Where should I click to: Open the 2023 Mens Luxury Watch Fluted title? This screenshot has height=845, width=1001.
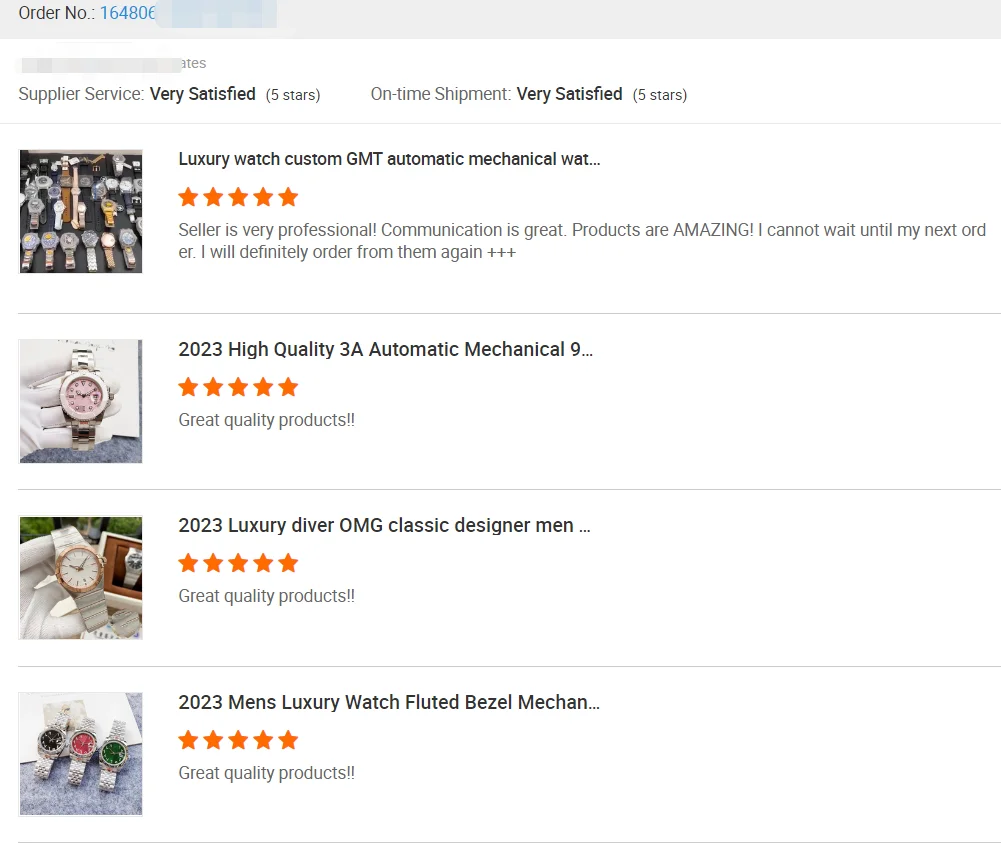pos(389,702)
